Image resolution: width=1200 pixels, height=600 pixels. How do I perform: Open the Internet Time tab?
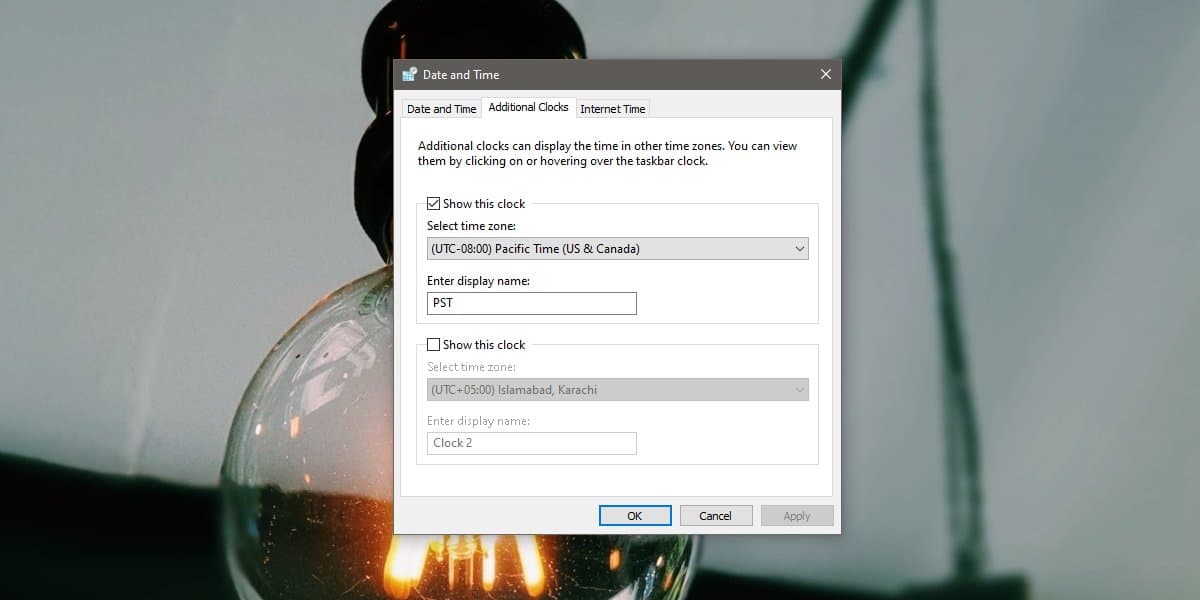(x=613, y=109)
